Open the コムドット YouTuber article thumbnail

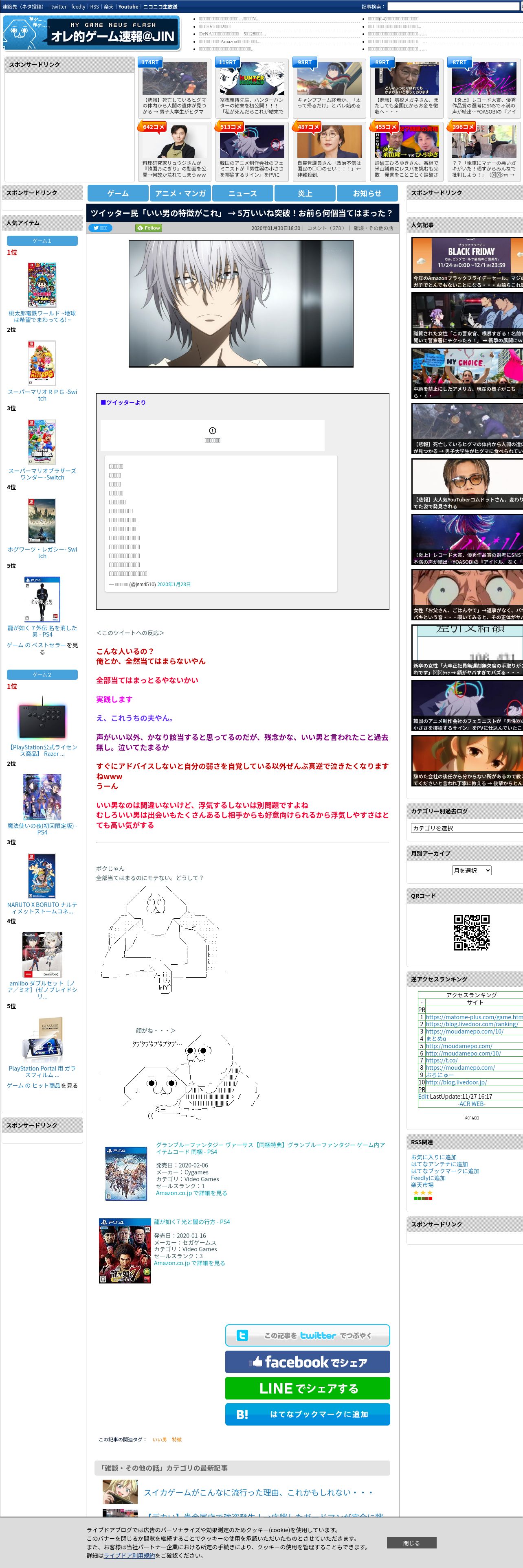[x=467, y=484]
